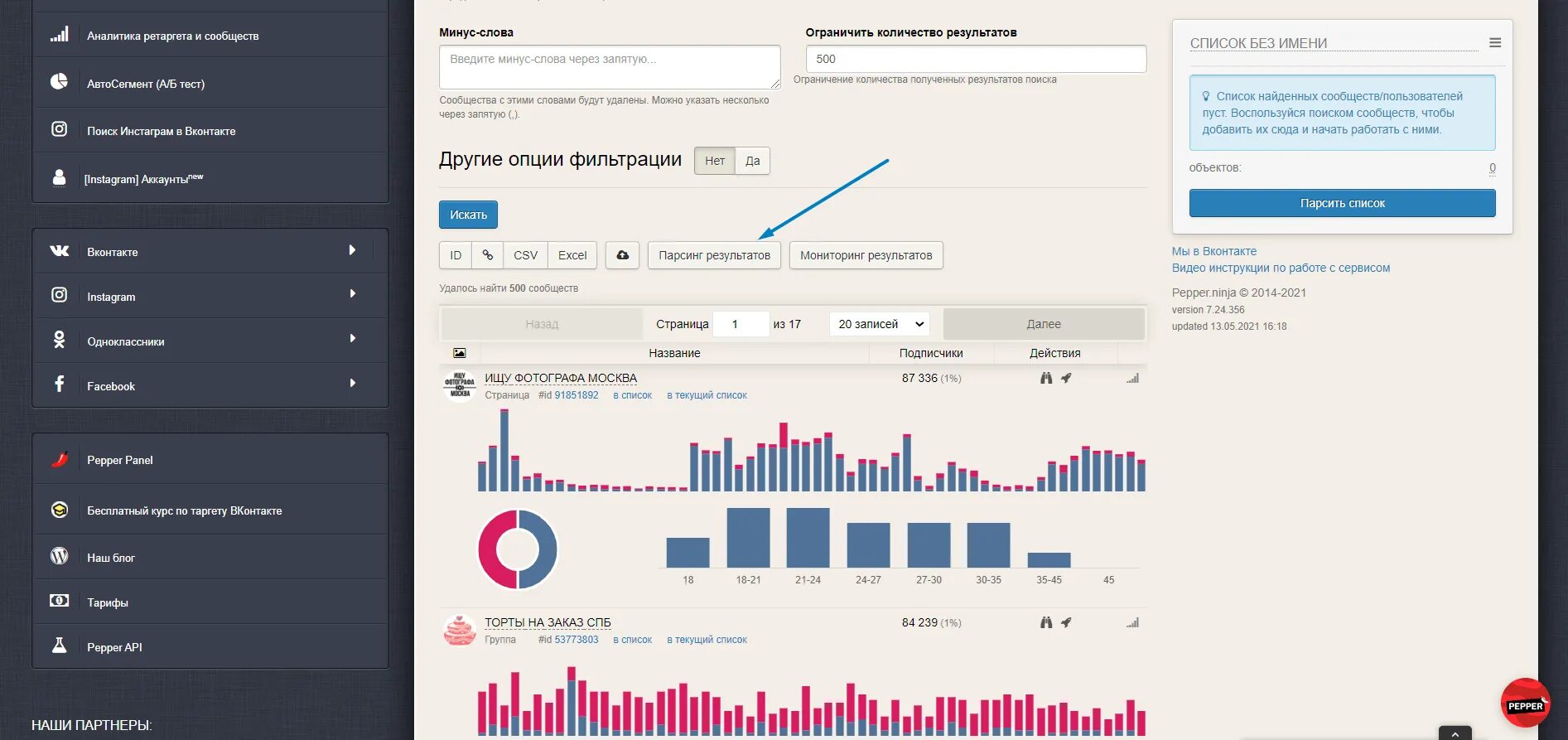This screenshot has width=1568, height=740.
Task: Click rocket icon for ТОРТЫ НА ЗАКАЗ СПБ
Action: click(1066, 622)
